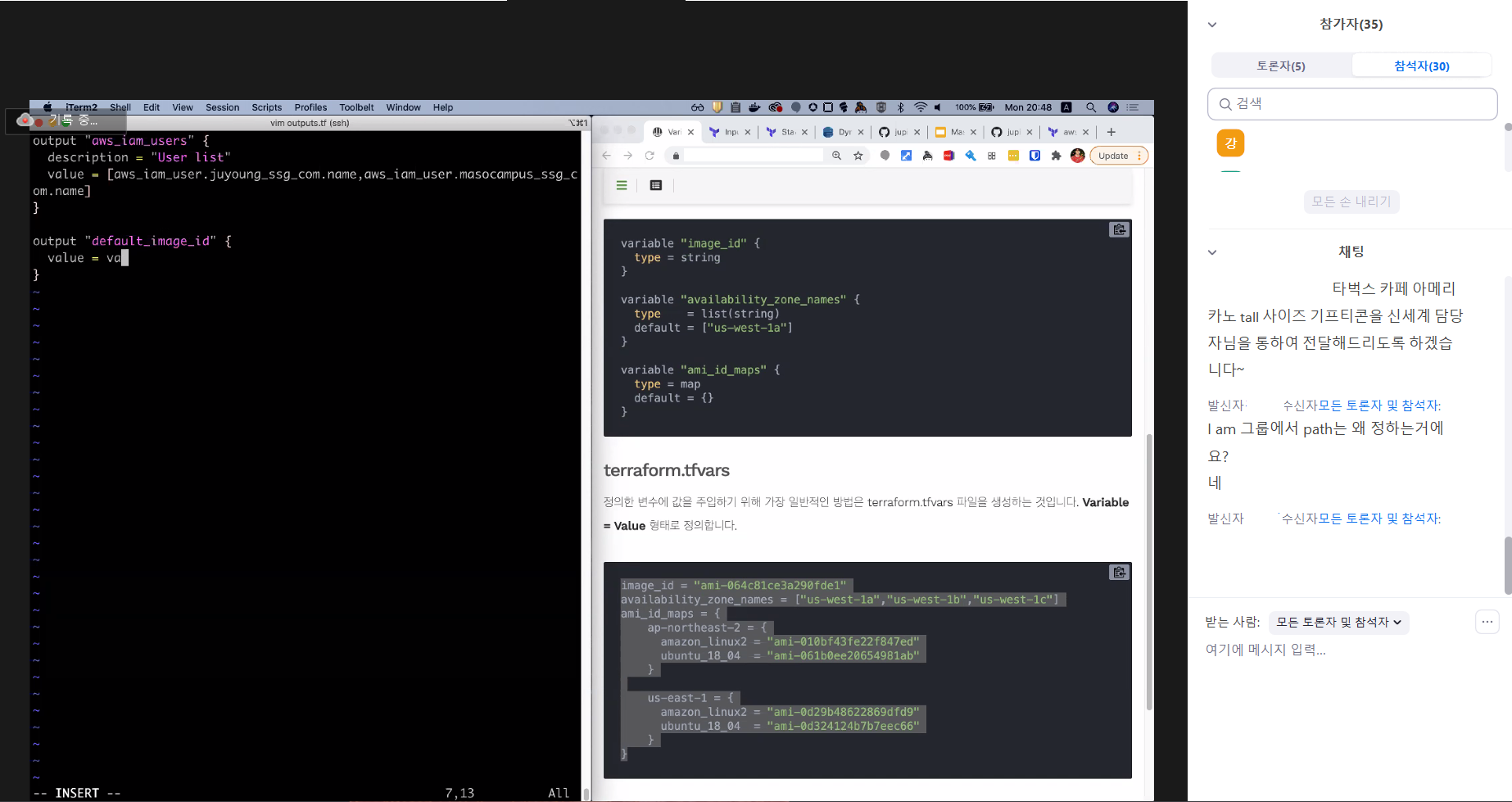This screenshot has height=802, width=1512.
Task: Copy the variable definitions code block
Action: 1119,229
